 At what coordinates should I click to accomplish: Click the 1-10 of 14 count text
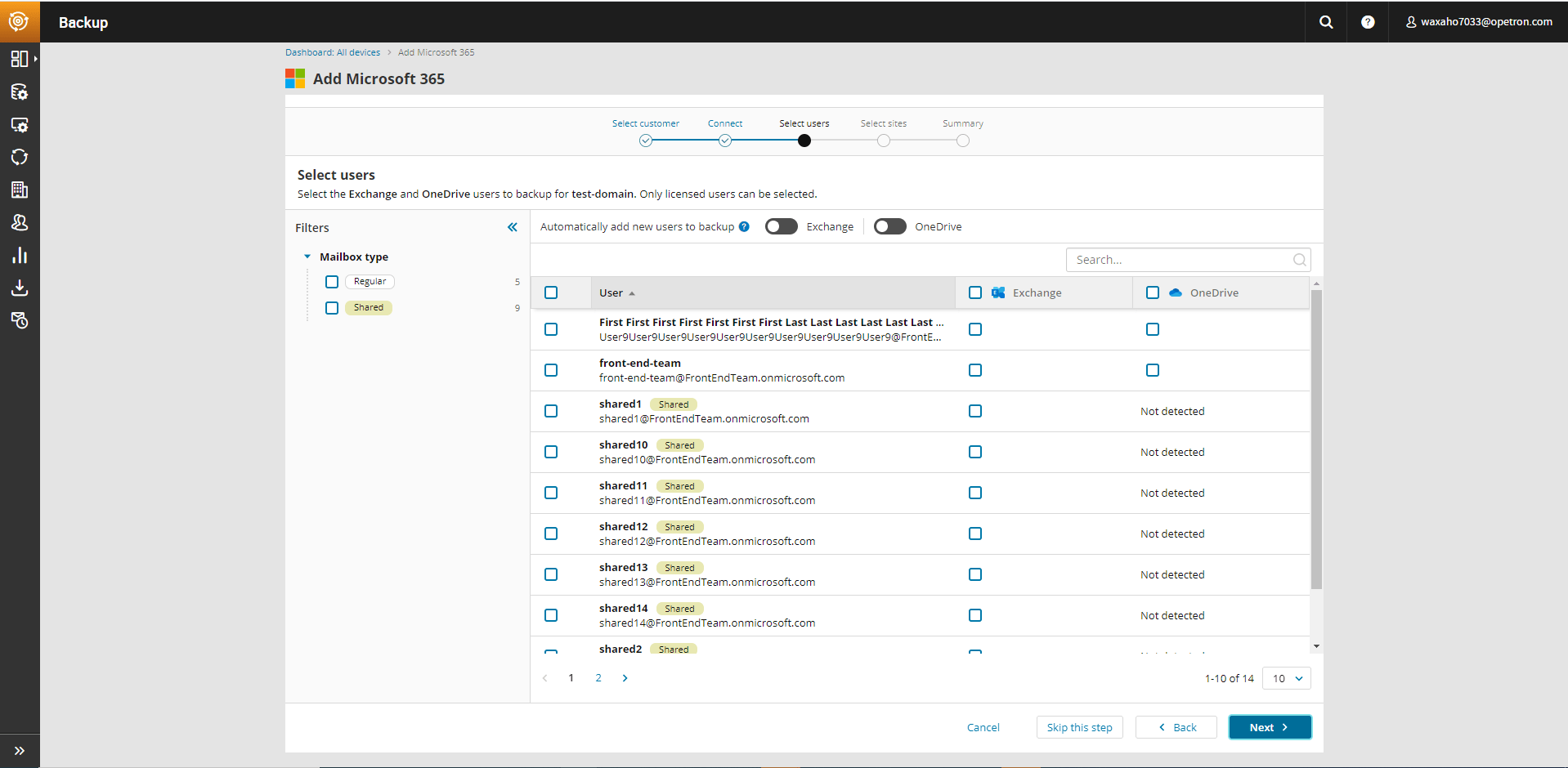click(x=1229, y=678)
